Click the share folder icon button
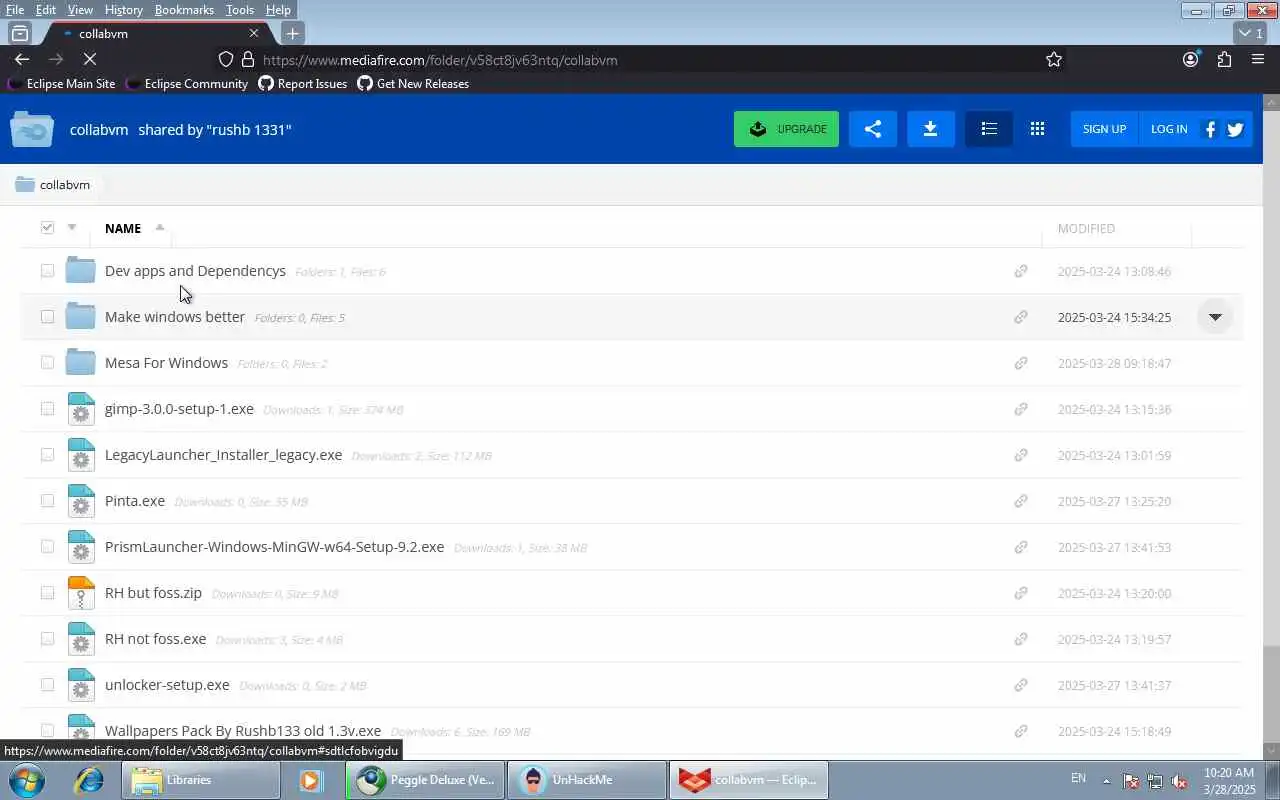This screenshot has height=800, width=1280. tap(873, 129)
